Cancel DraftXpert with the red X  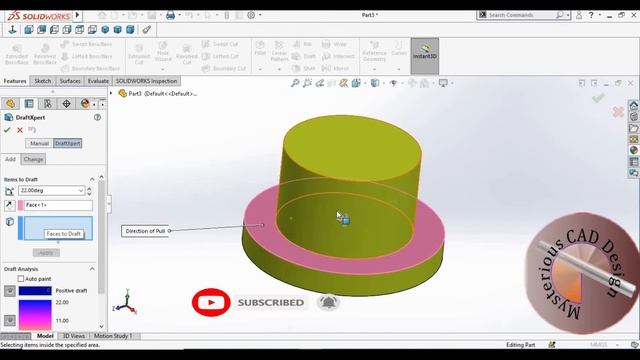[20, 130]
